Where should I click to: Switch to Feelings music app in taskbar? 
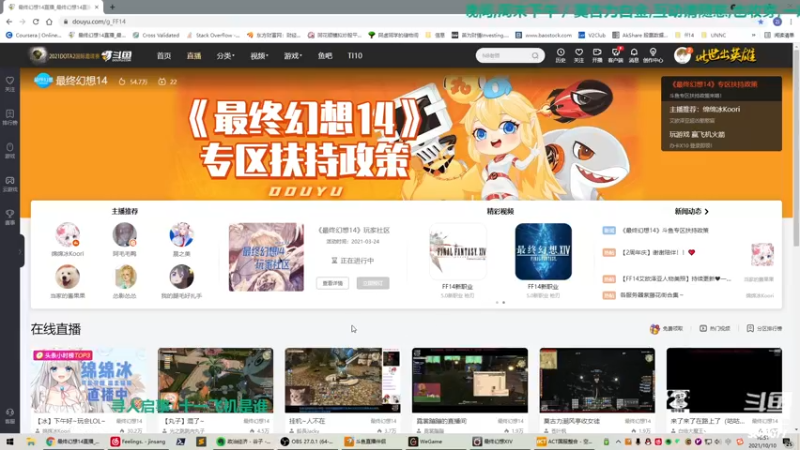click(x=139, y=441)
